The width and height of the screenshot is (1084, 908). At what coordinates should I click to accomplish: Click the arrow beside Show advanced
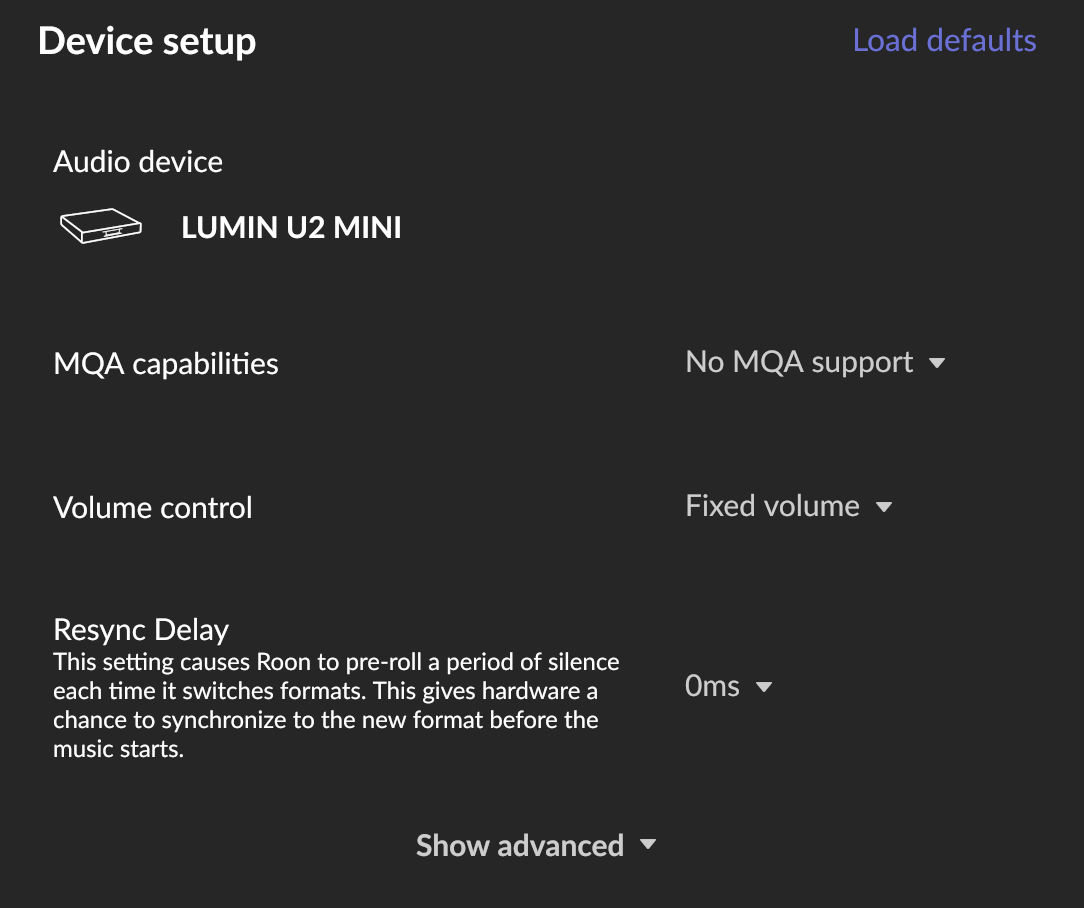coord(648,845)
